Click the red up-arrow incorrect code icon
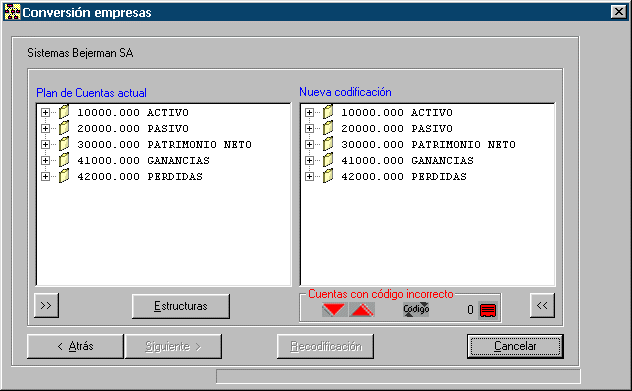The image size is (632, 391). [362, 310]
